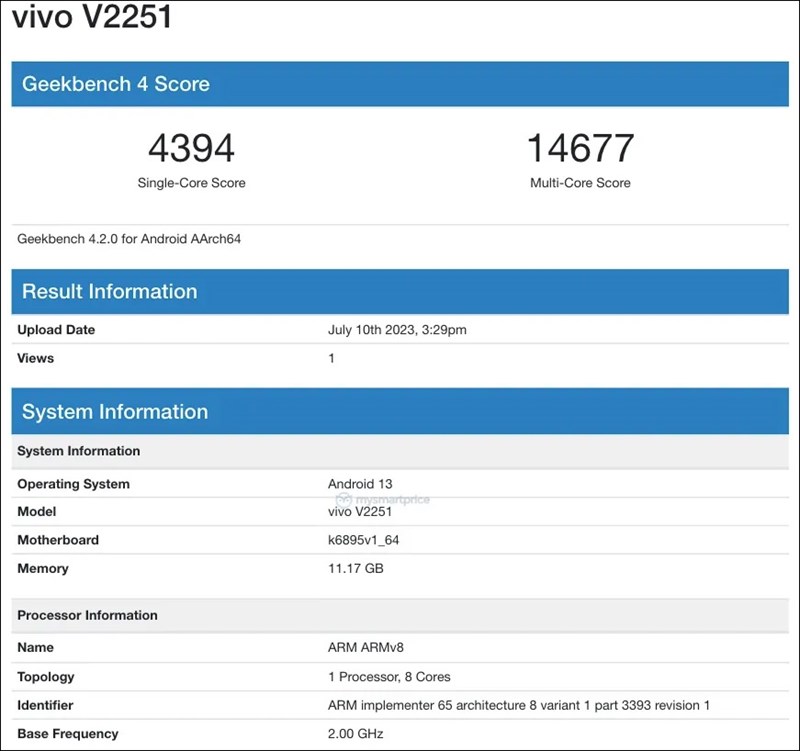Click the Geekbench 4.2.0 for Android AArch64 text
This screenshot has height=751, width=800.
point(133,238)
